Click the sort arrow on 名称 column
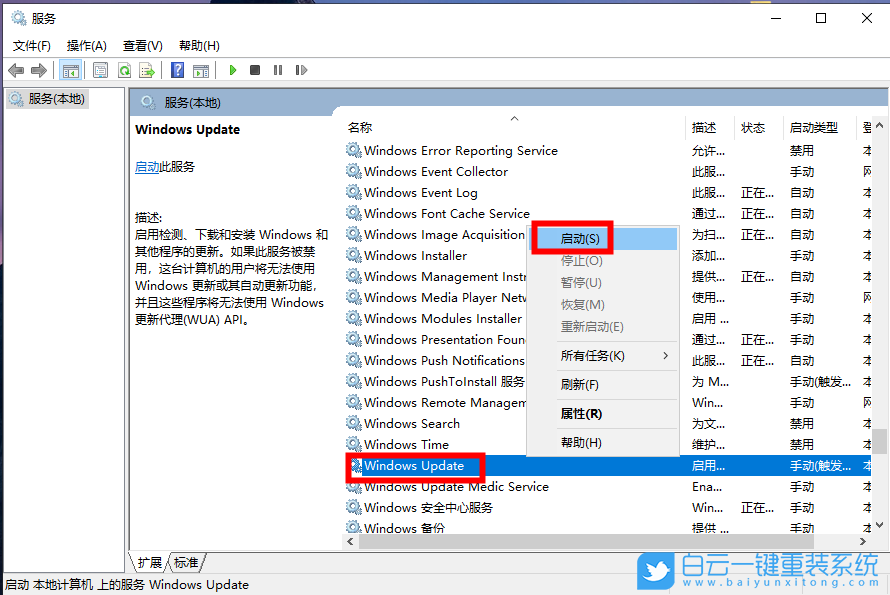 (514, 118)
